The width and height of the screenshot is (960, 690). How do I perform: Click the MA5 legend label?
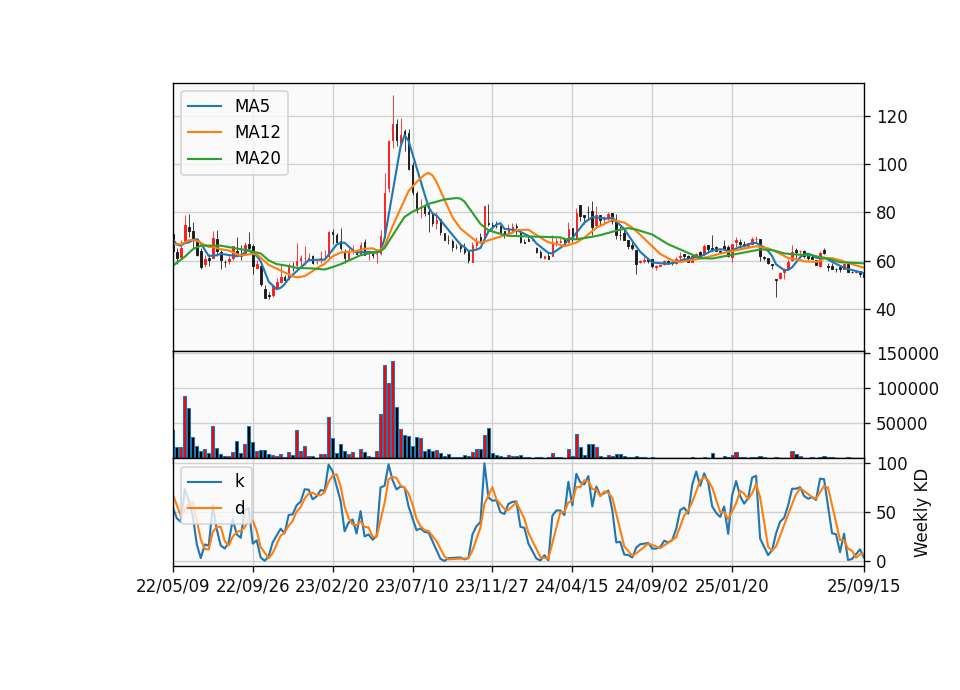click(252, 106)
